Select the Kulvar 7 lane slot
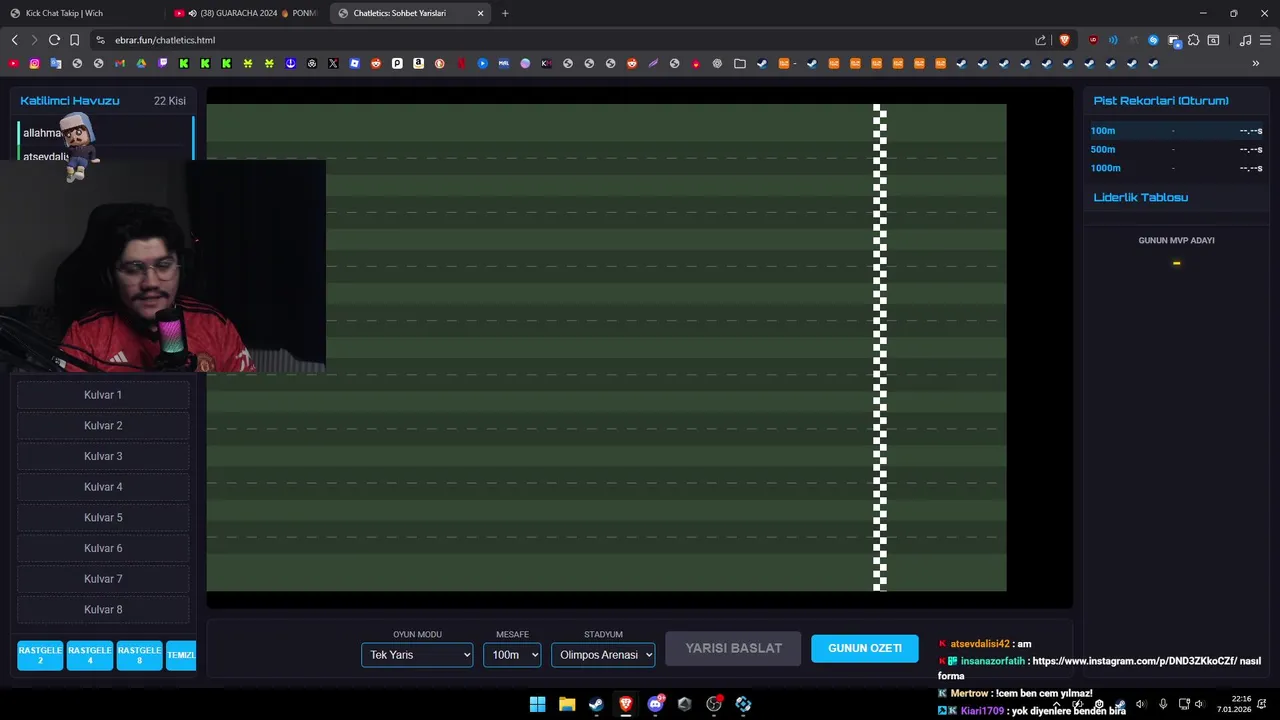Image resolution: width=1280 pixels, height=720 pixels. [x=103, y=579]
